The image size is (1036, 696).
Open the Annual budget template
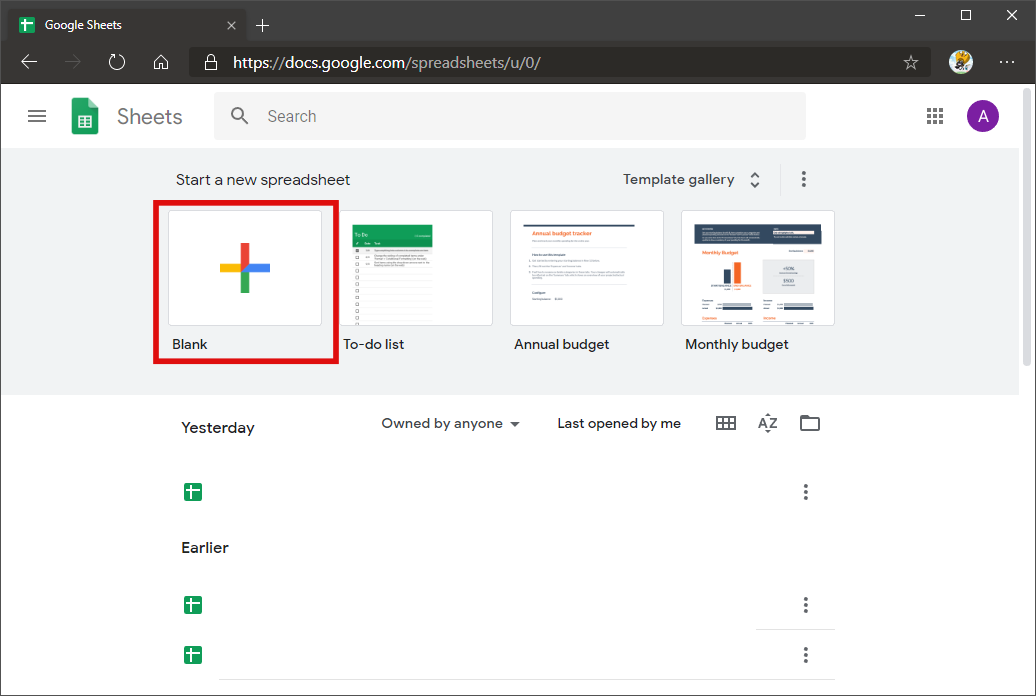coord(587,268)
